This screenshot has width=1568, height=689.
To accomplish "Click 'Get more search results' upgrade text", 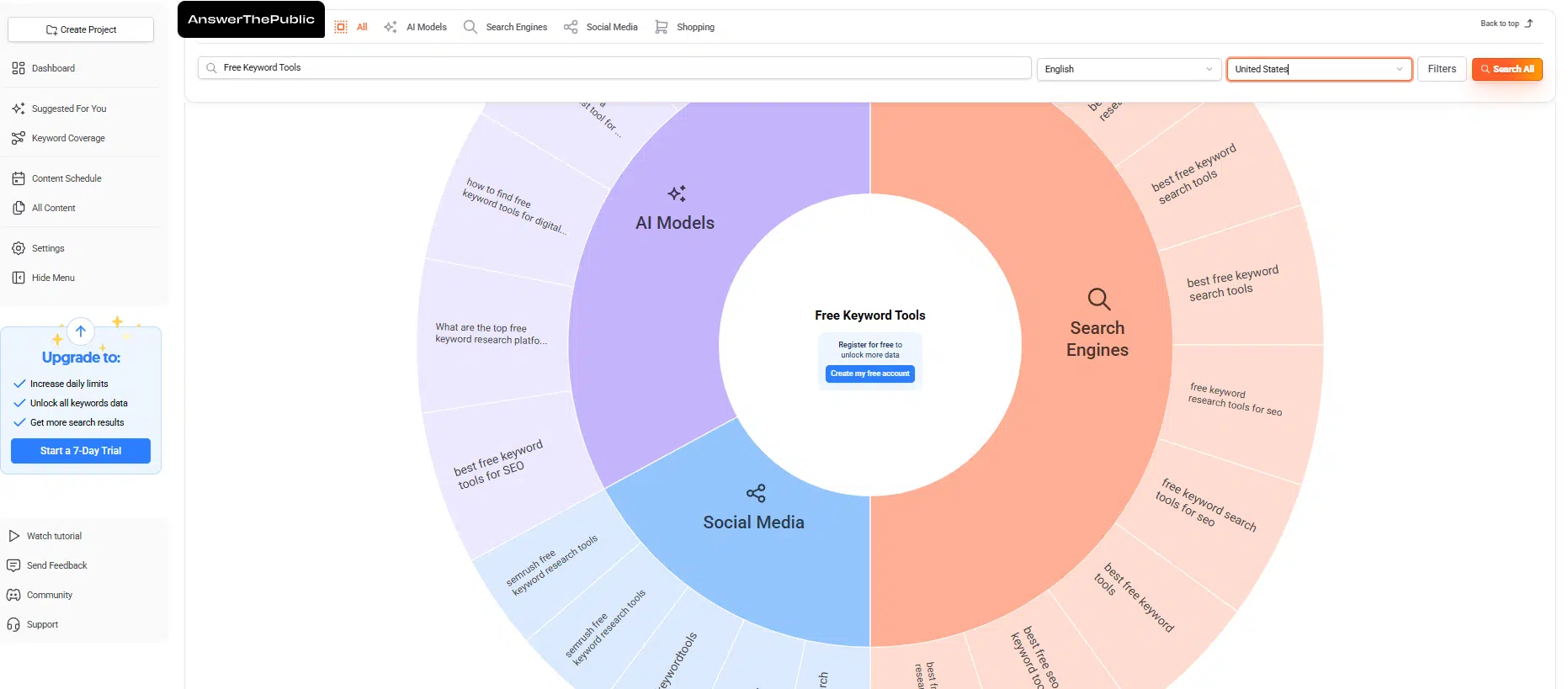I will 77,422.
